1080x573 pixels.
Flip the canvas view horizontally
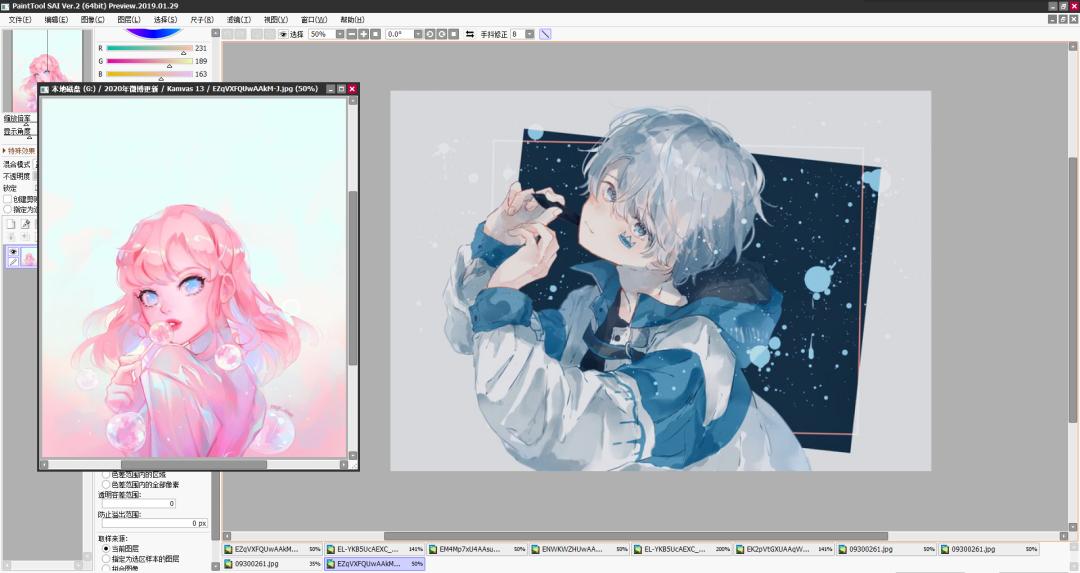(470, 34)
